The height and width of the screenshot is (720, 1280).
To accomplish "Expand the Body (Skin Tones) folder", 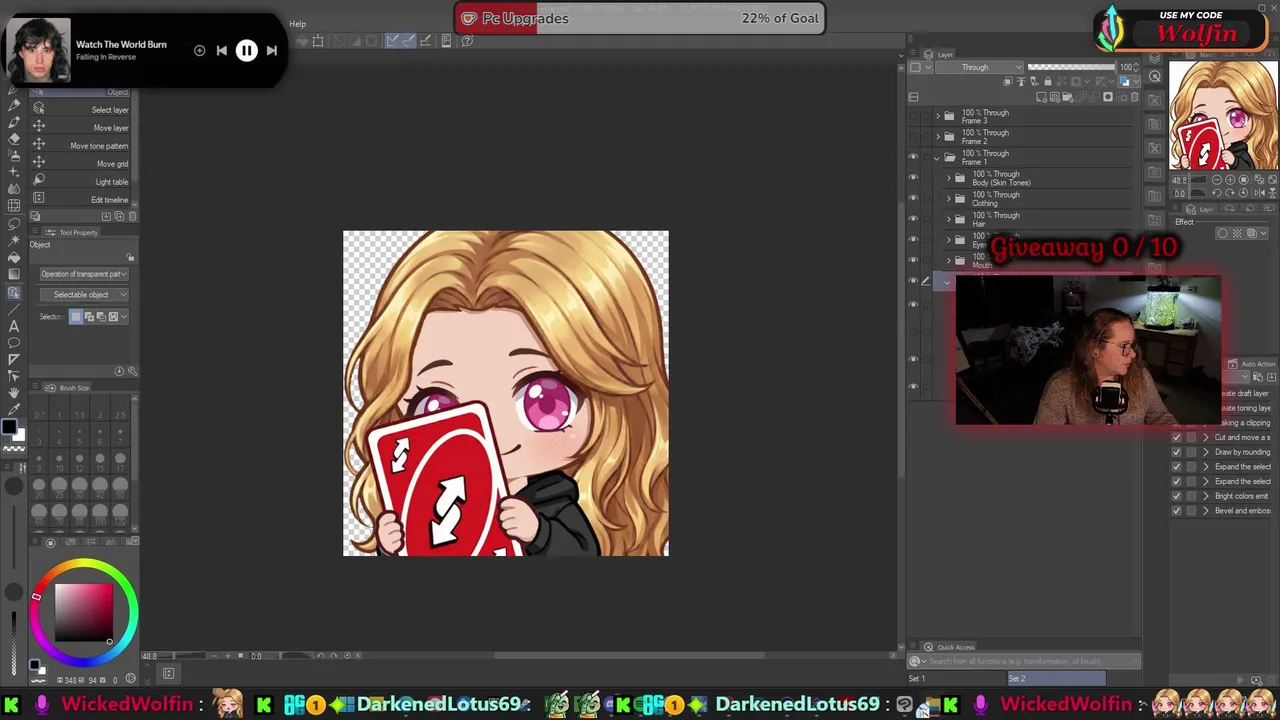I will 949,178.
